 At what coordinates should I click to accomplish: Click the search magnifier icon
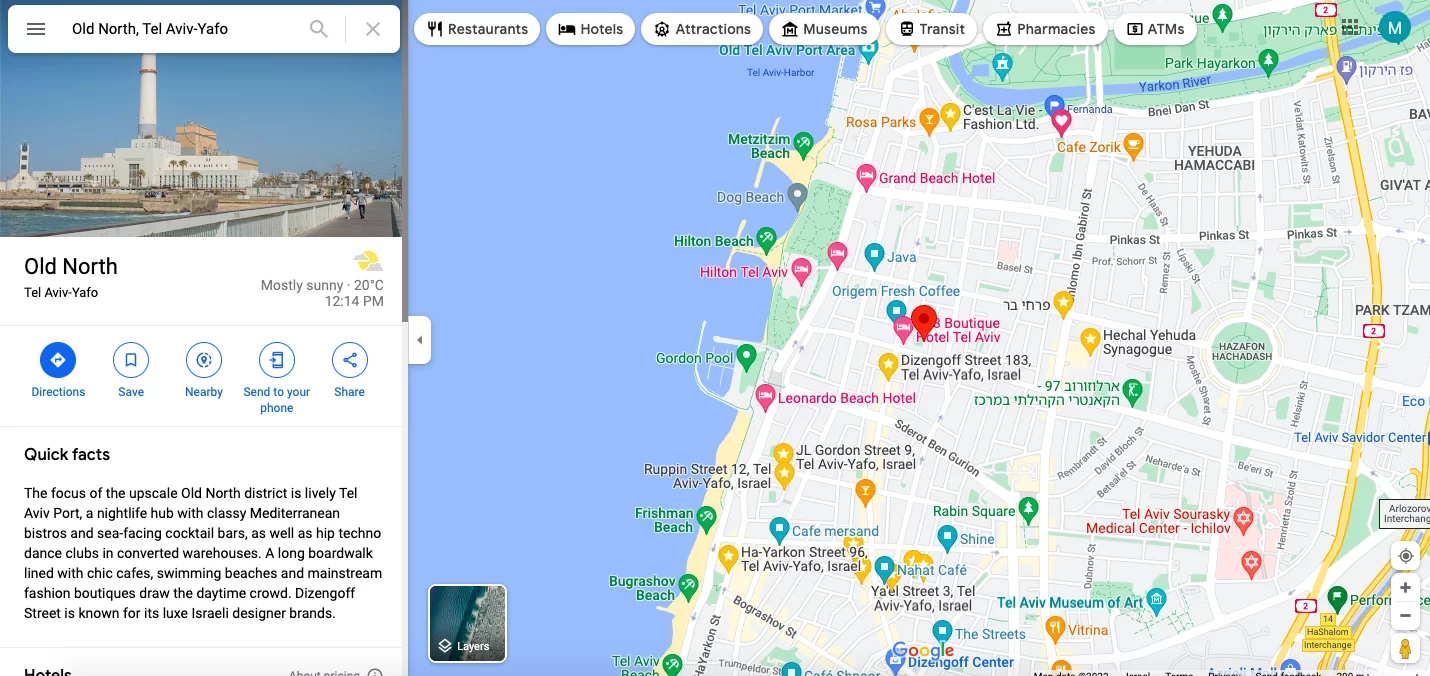(319, 29)
